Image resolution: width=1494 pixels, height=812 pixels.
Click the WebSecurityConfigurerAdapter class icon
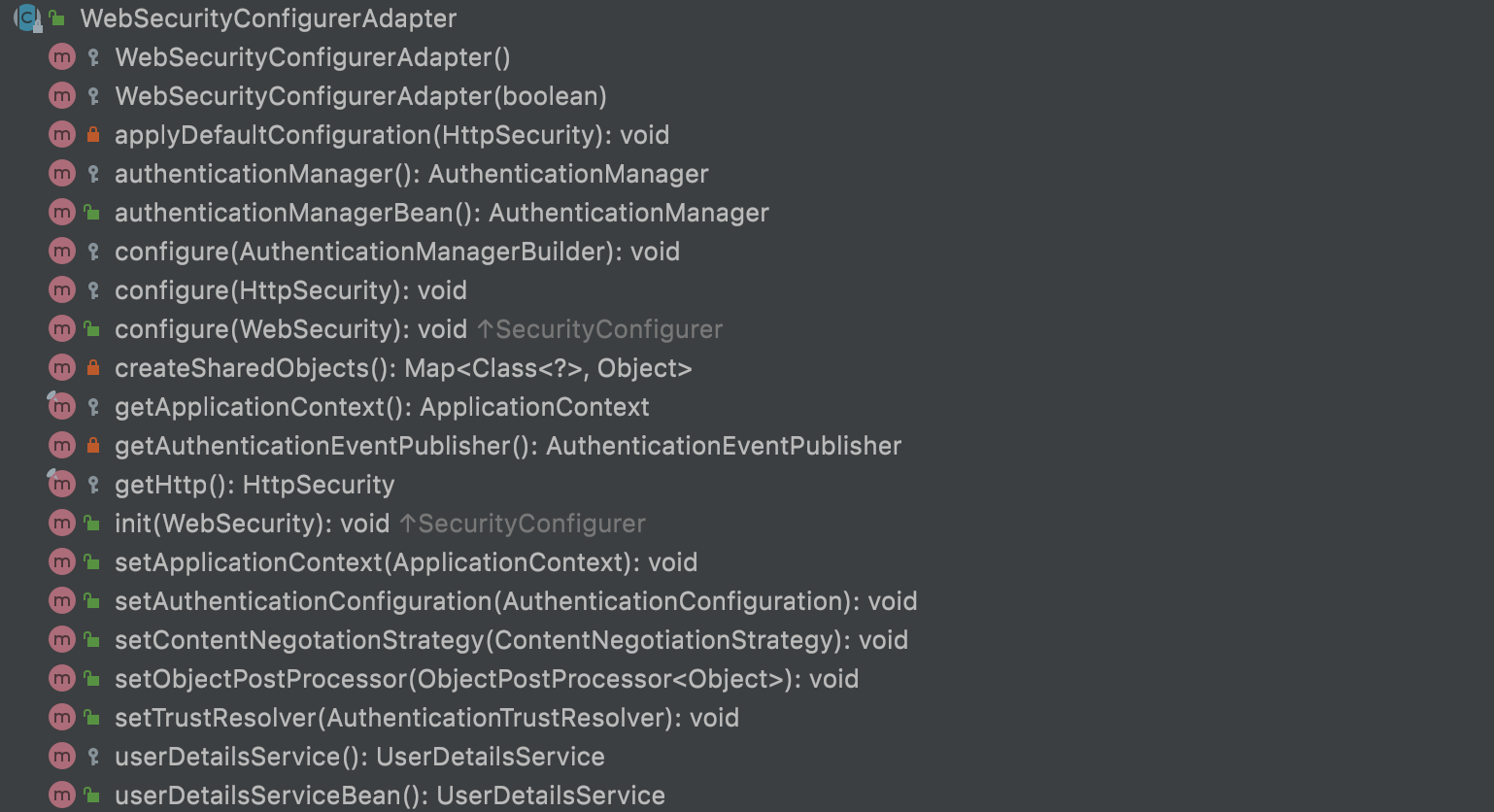point(26,17)
